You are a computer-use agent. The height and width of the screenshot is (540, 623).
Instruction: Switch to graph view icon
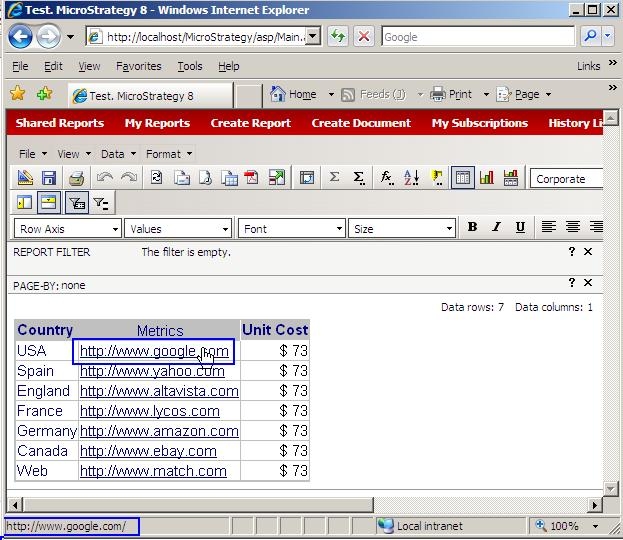coord(487,178)
